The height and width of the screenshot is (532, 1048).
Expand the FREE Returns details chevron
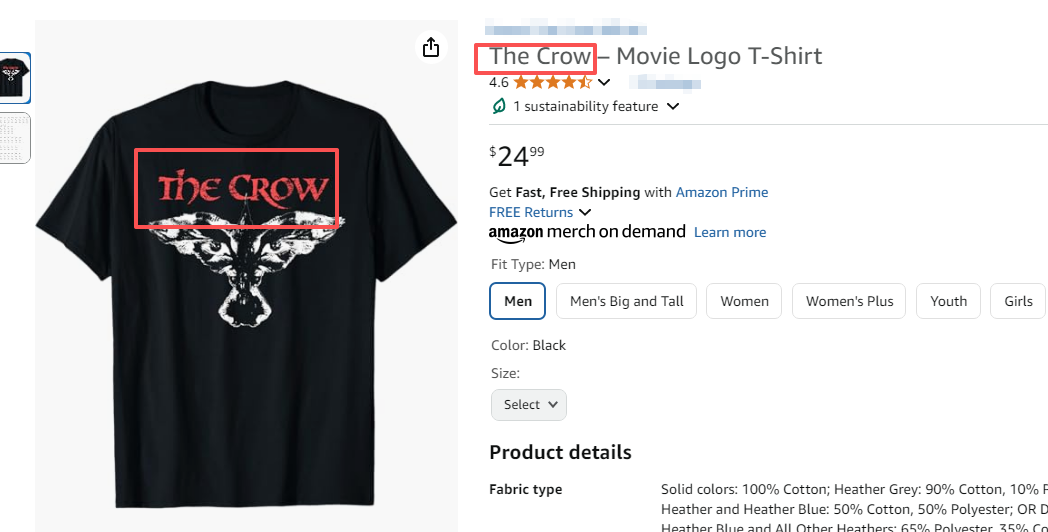click(x=585, y=212)
